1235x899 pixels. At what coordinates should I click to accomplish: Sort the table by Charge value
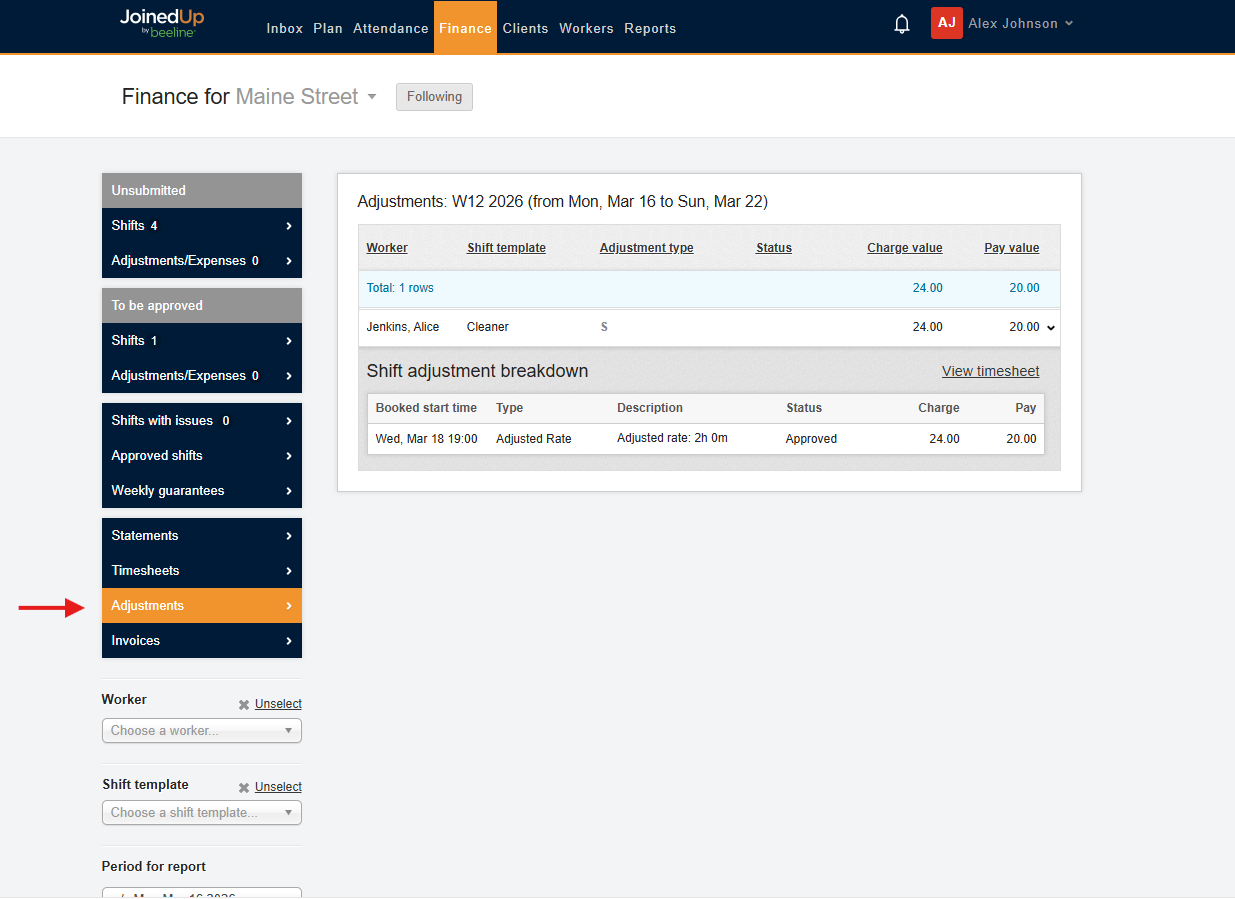904,247
